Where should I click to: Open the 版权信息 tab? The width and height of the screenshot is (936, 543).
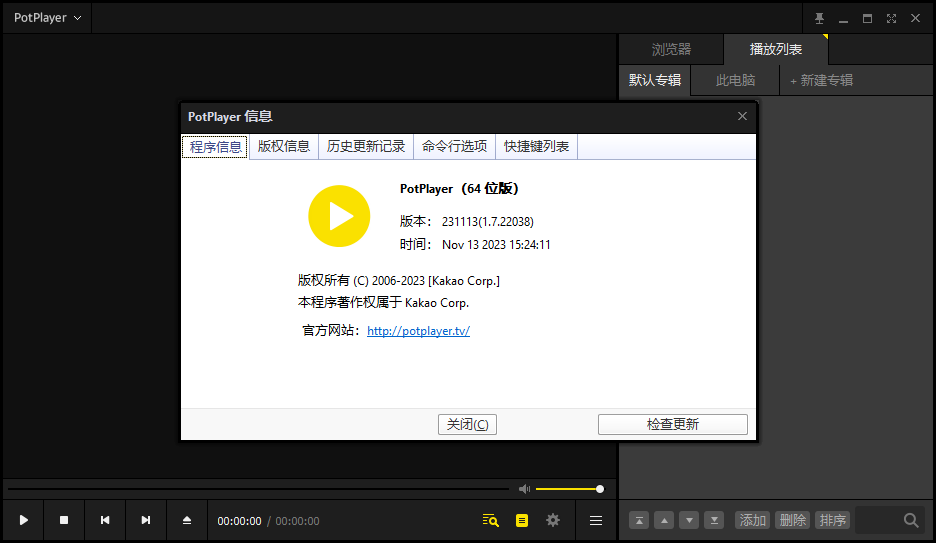[284, 147]
